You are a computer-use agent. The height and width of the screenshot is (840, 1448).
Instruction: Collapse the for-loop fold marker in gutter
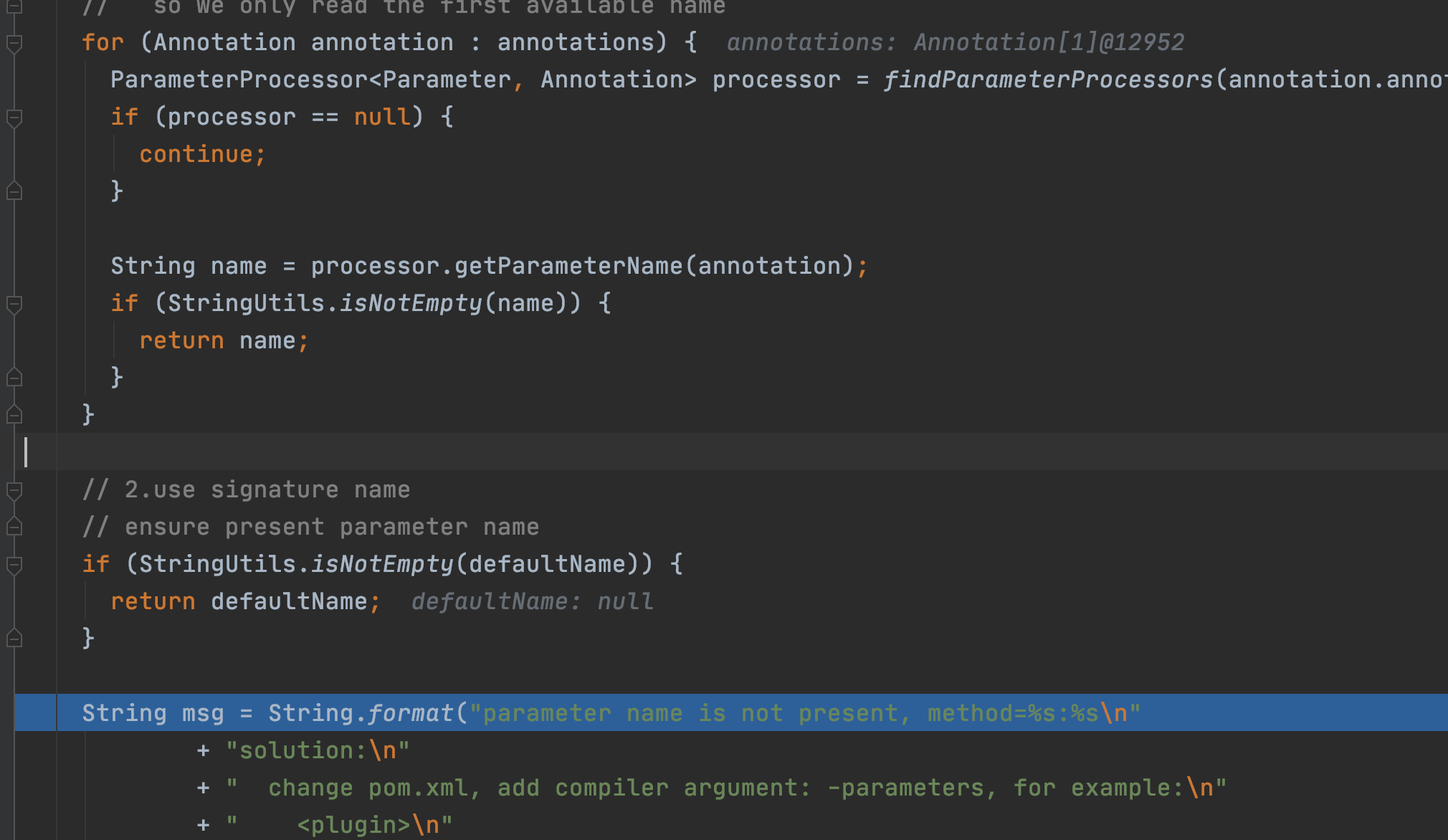14,43
